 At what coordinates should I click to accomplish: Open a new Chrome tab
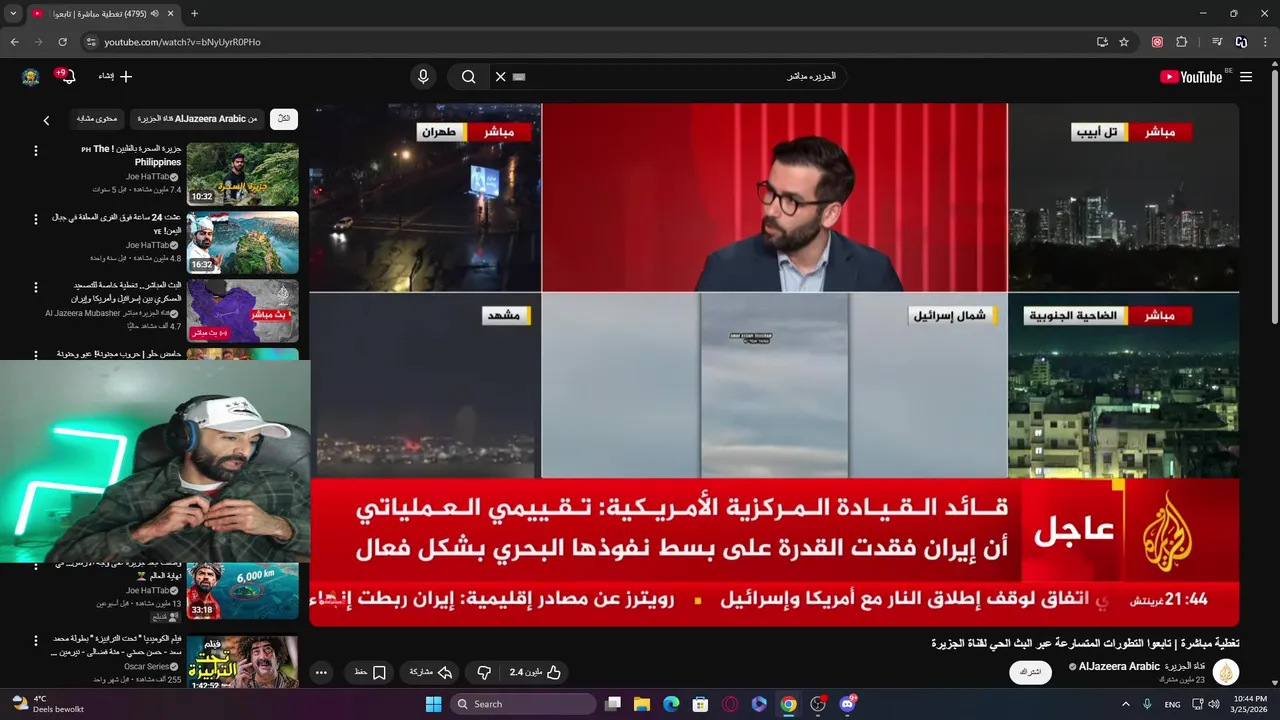(x=194, y=14)
